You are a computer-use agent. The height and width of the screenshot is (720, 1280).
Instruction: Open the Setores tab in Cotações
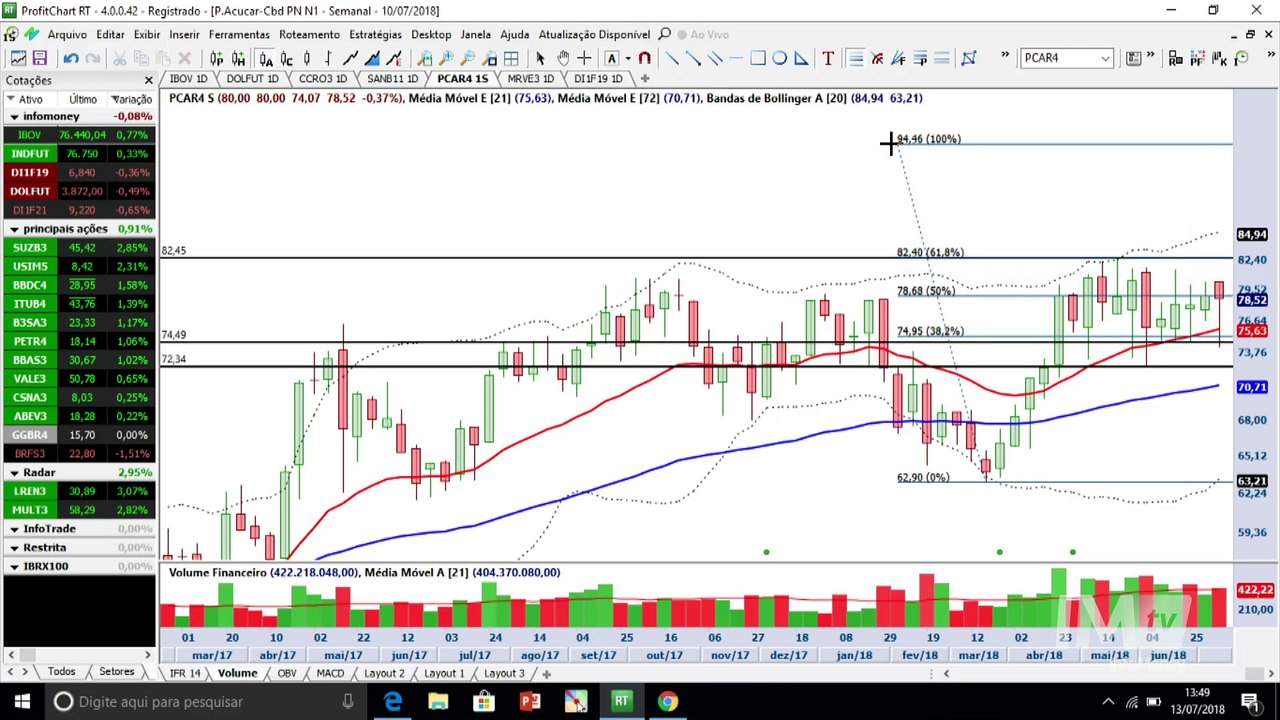pyautogui.click(x=116, y=672)
